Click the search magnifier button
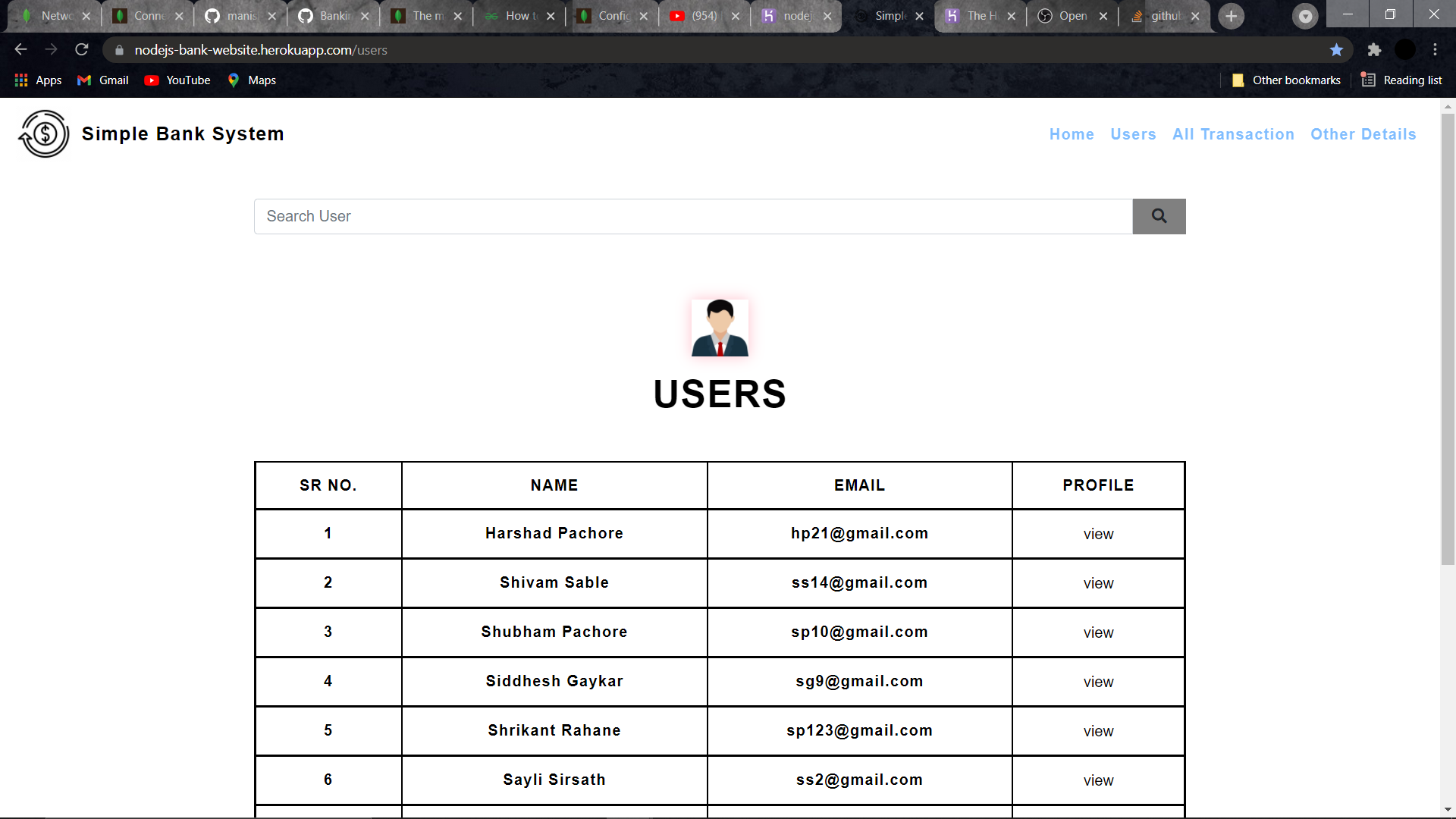The width and height of the screenshot is (1456, 819). click(1158, 216)
